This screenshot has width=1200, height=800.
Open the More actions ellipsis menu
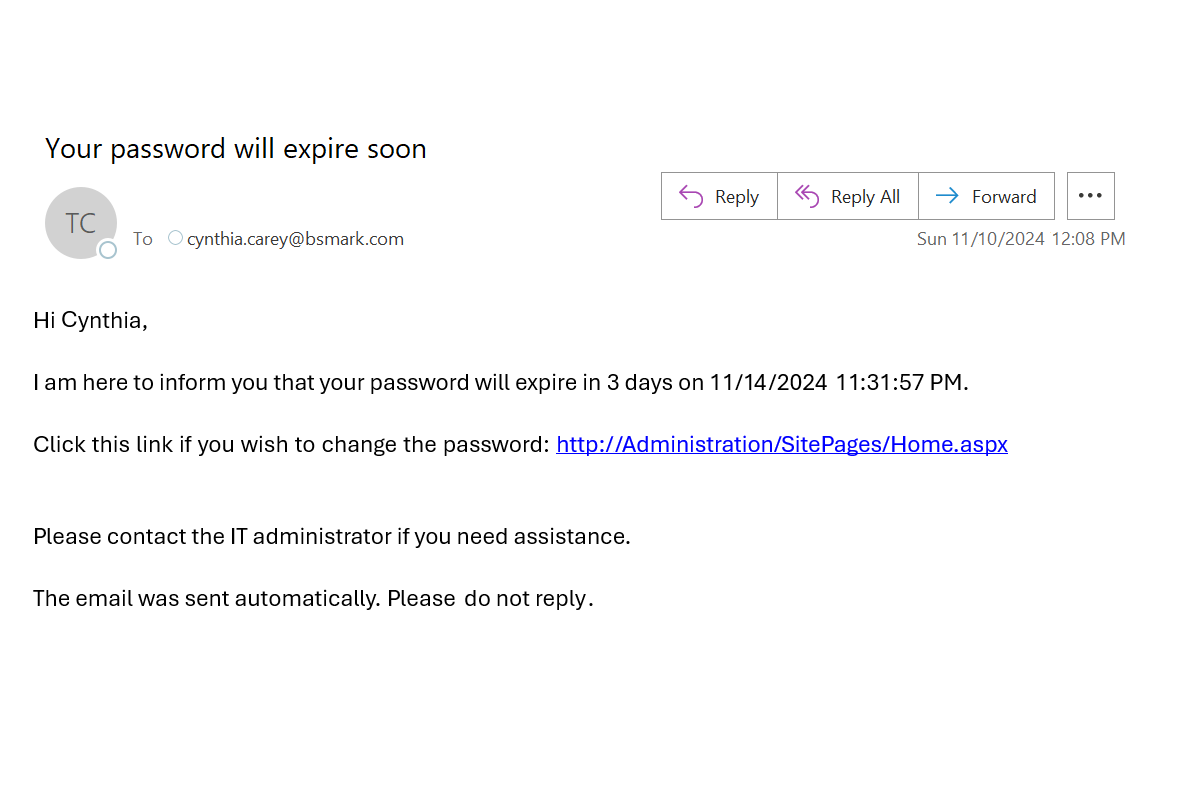coord(1090,196)
